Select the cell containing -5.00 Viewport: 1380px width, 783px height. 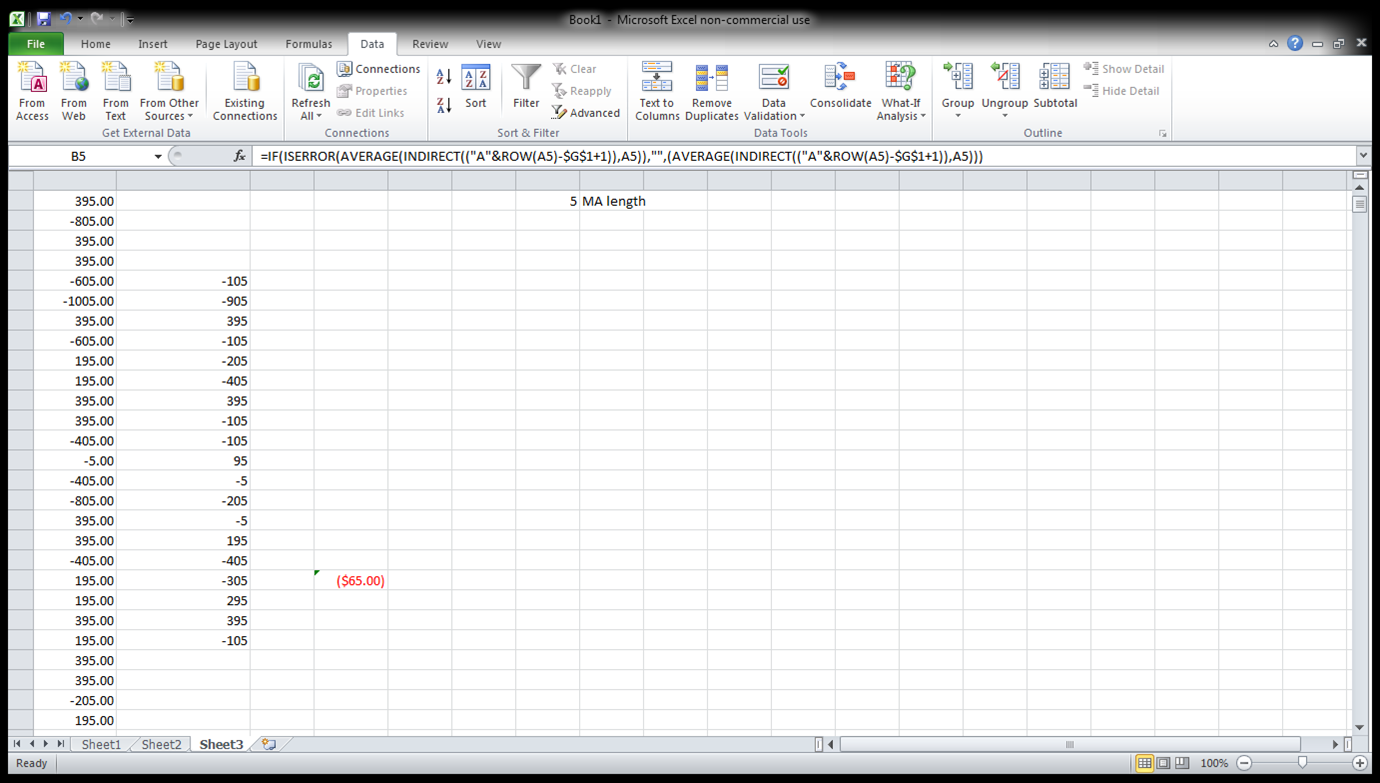[75, 461]
